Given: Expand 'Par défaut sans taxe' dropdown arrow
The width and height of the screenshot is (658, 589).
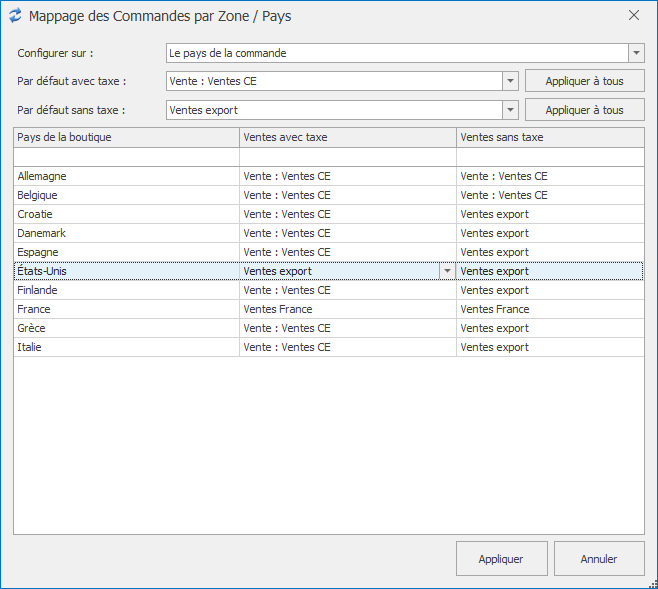Looking at the screenshot, I should pyautogui.click(x=510, y=110).
